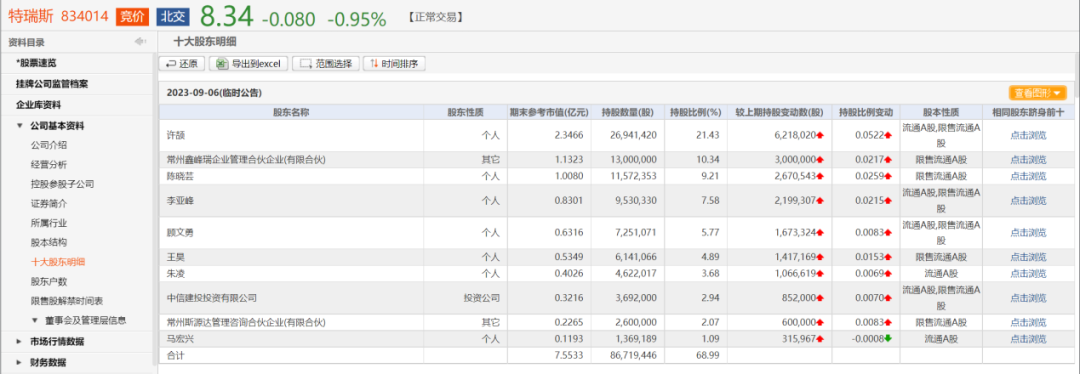Click red up arrow in 许颉 holdings change
1080x374 pixels.
coord(820,136)
